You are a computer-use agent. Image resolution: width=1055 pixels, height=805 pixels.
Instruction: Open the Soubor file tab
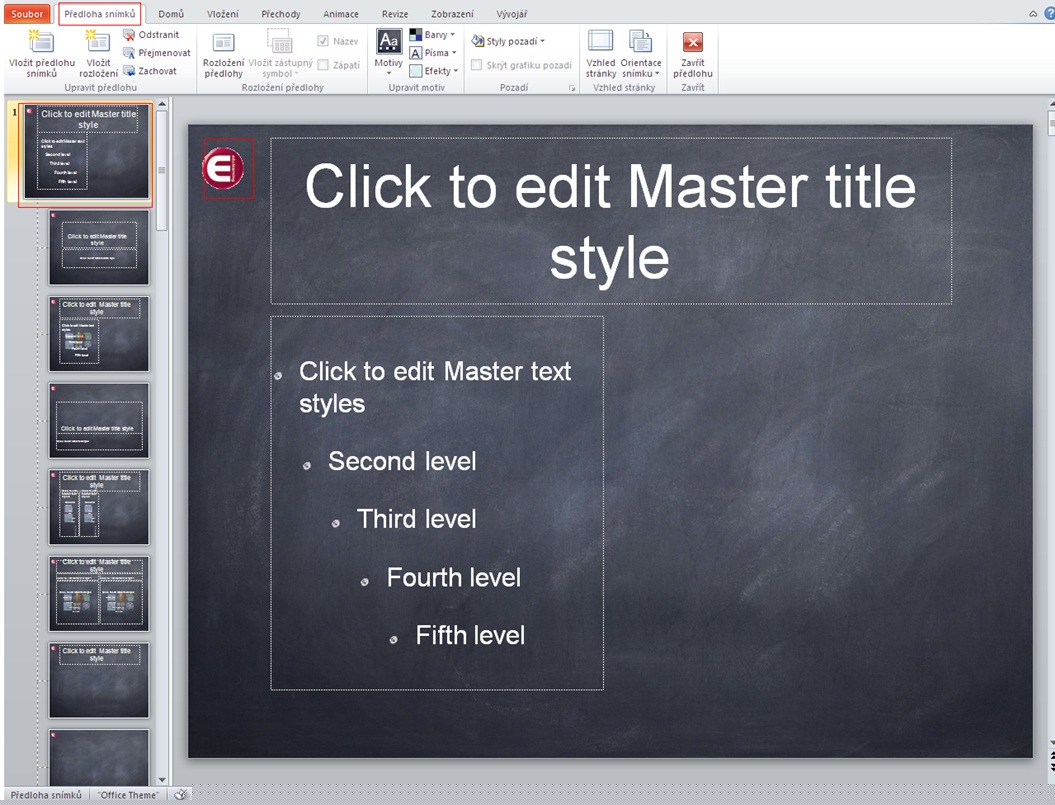click(x=27, y=13)
